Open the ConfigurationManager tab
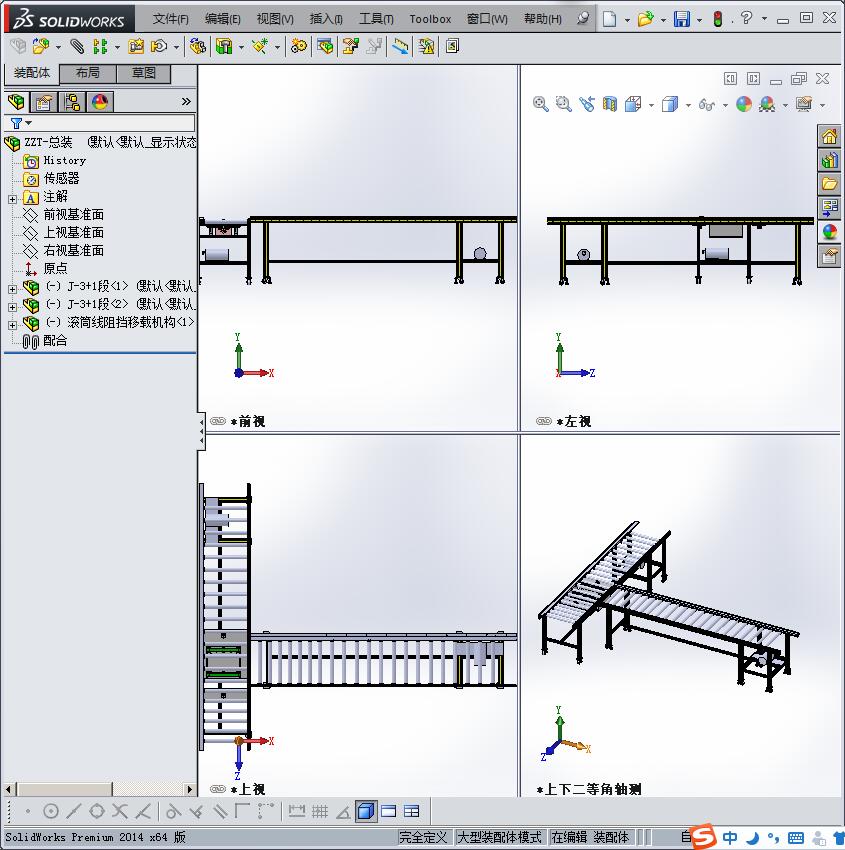This screenshot has height=850, width=845. pos(72,101)
